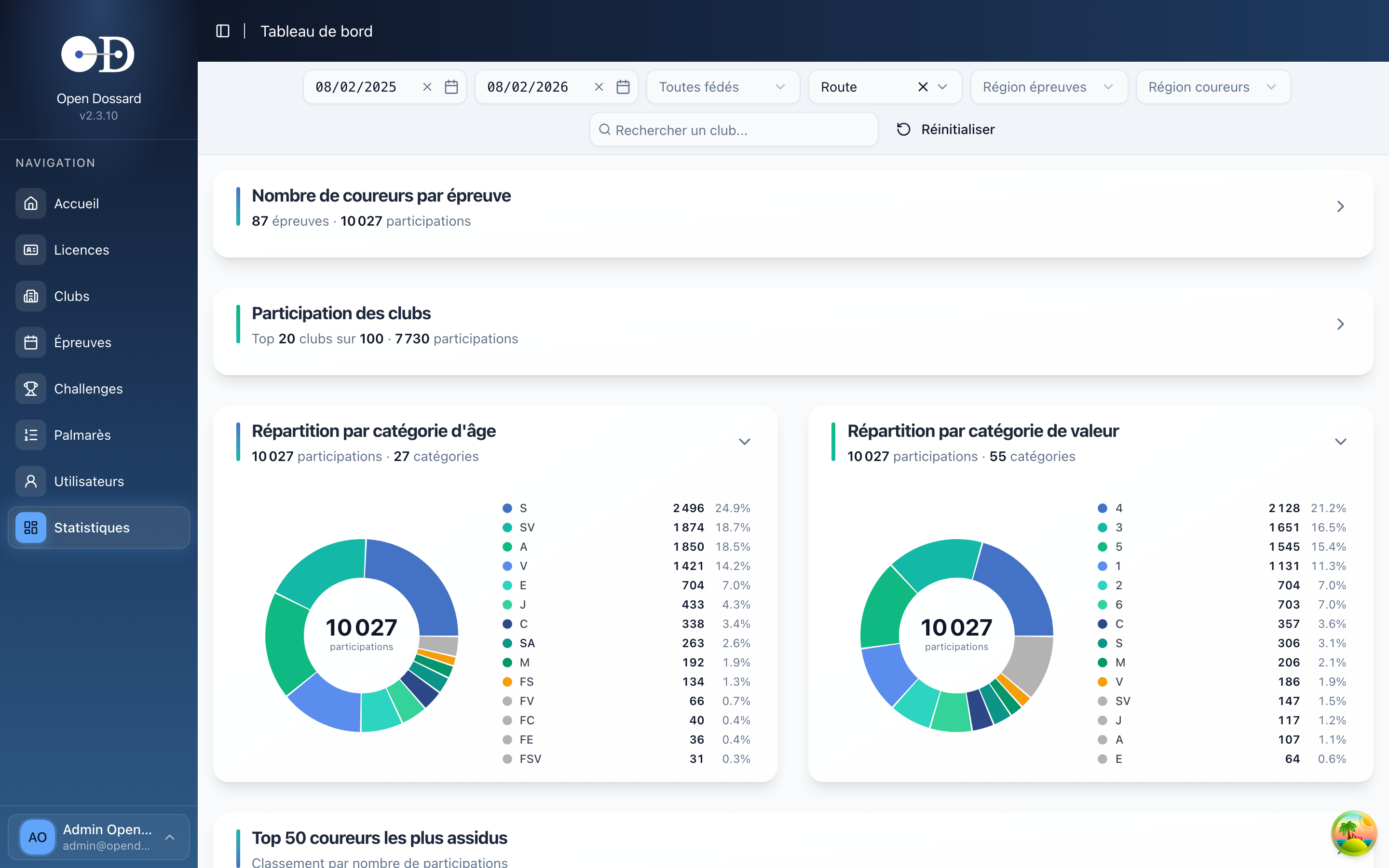Collapse Répartition par catégorie d'âge card
The width and height of the screenshot is (1389, 868).
click(x=744, y=441)
